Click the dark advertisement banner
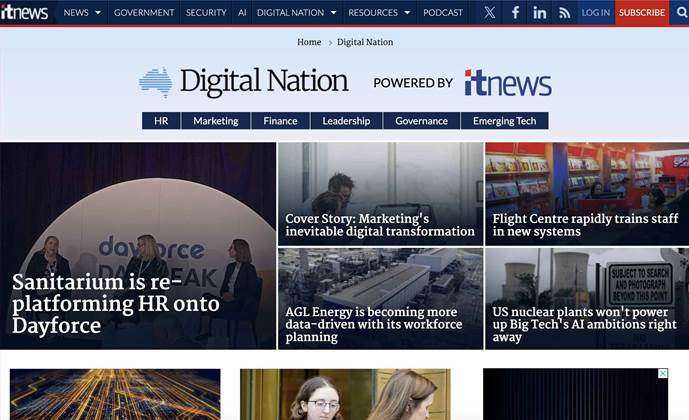The image size is (689, 420). click(x=576, y=394)
